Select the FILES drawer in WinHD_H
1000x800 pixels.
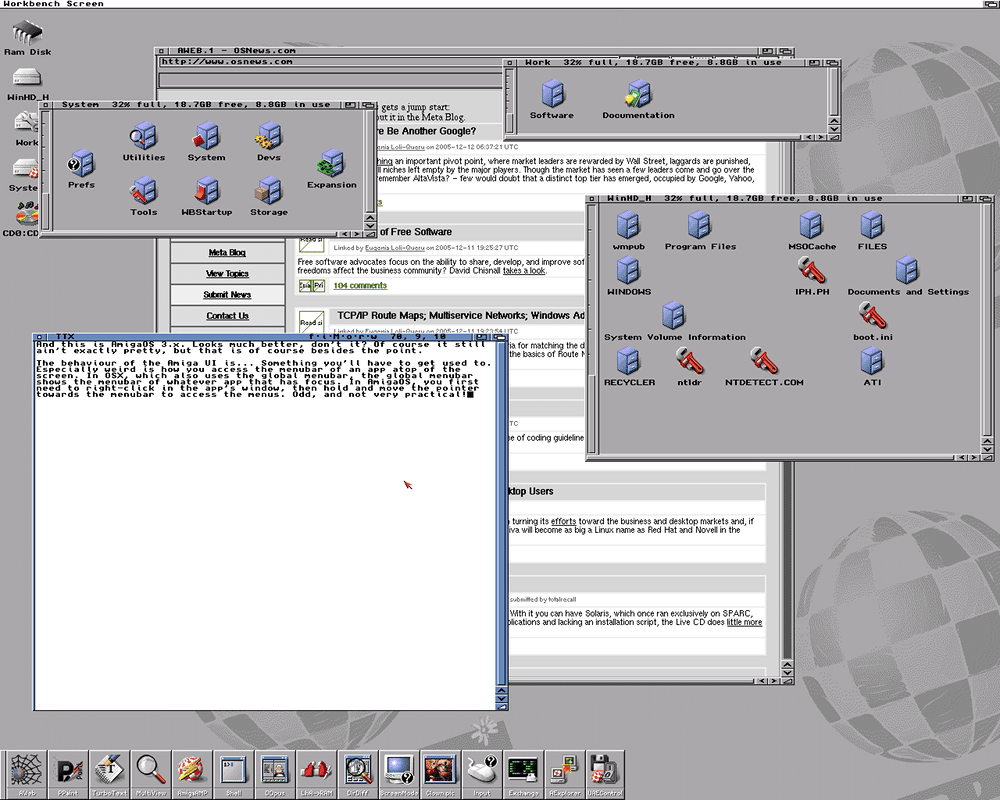[x=872, y=231]
